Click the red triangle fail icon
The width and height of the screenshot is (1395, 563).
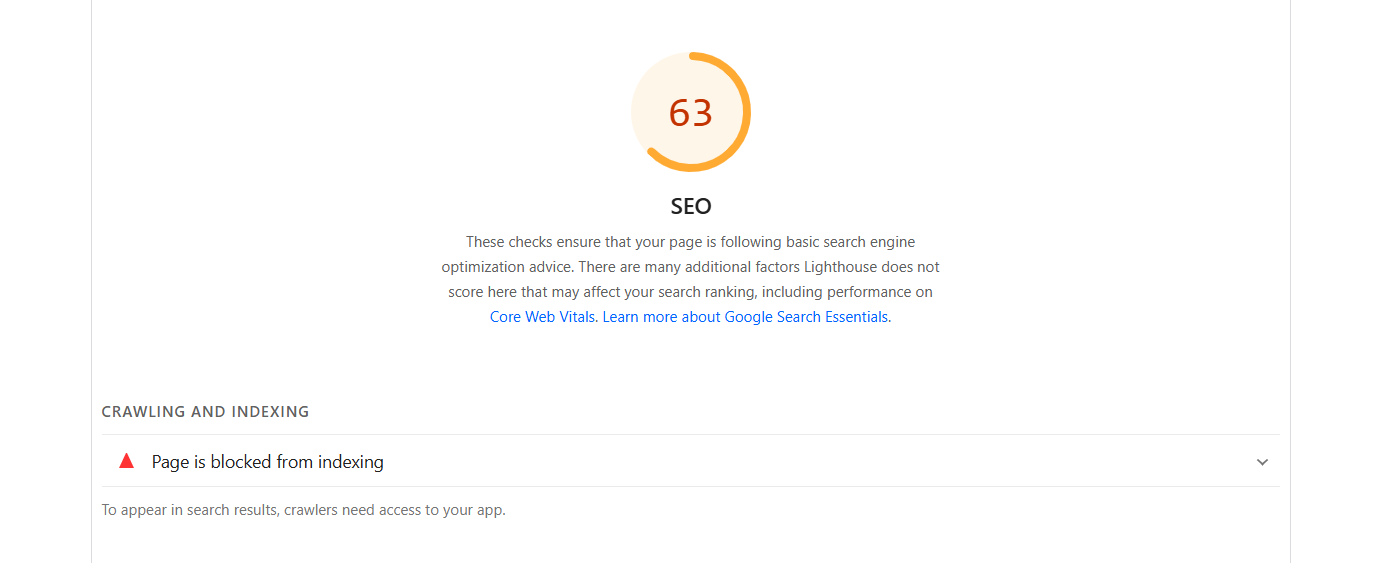tap(126, 461)
